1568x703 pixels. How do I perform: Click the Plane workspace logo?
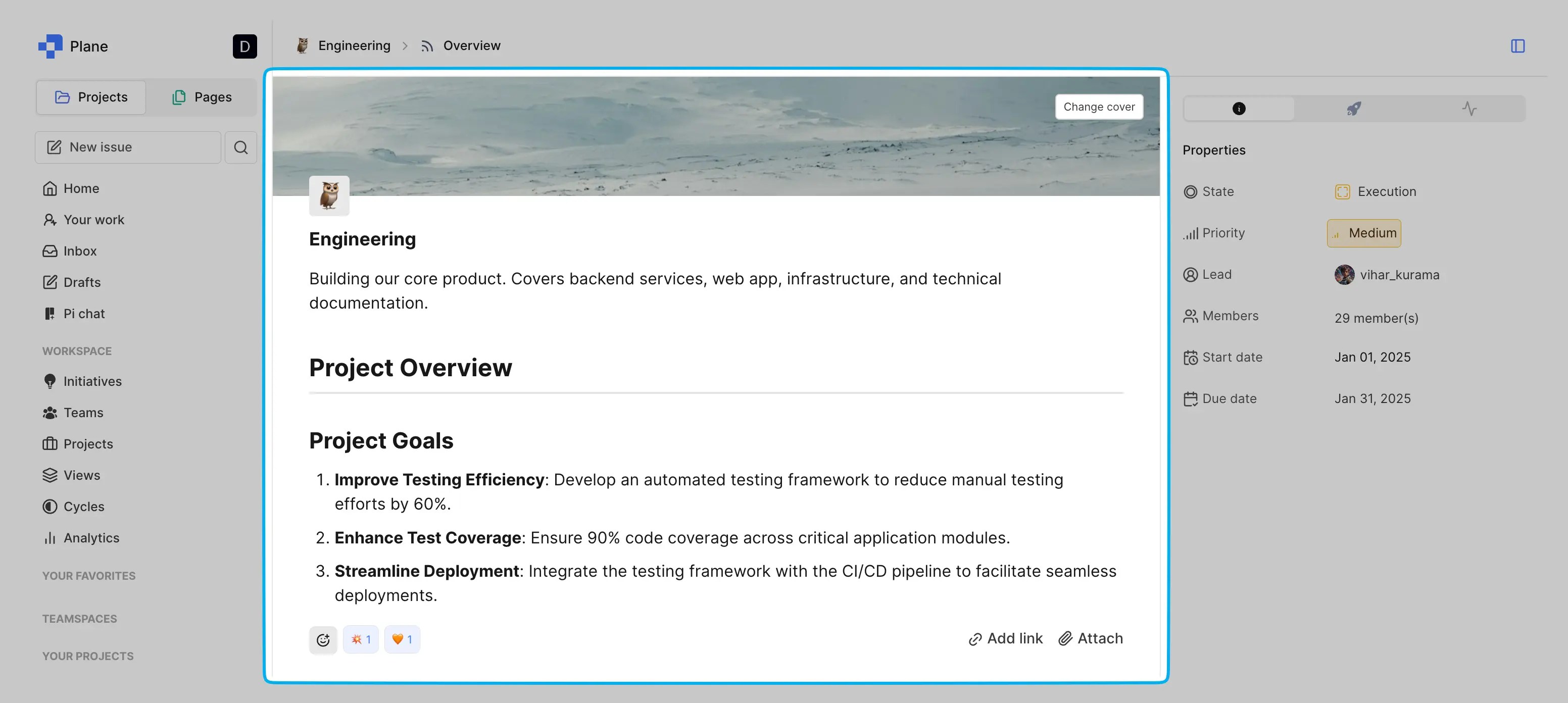pyautogui.click(x=73, y=45)
